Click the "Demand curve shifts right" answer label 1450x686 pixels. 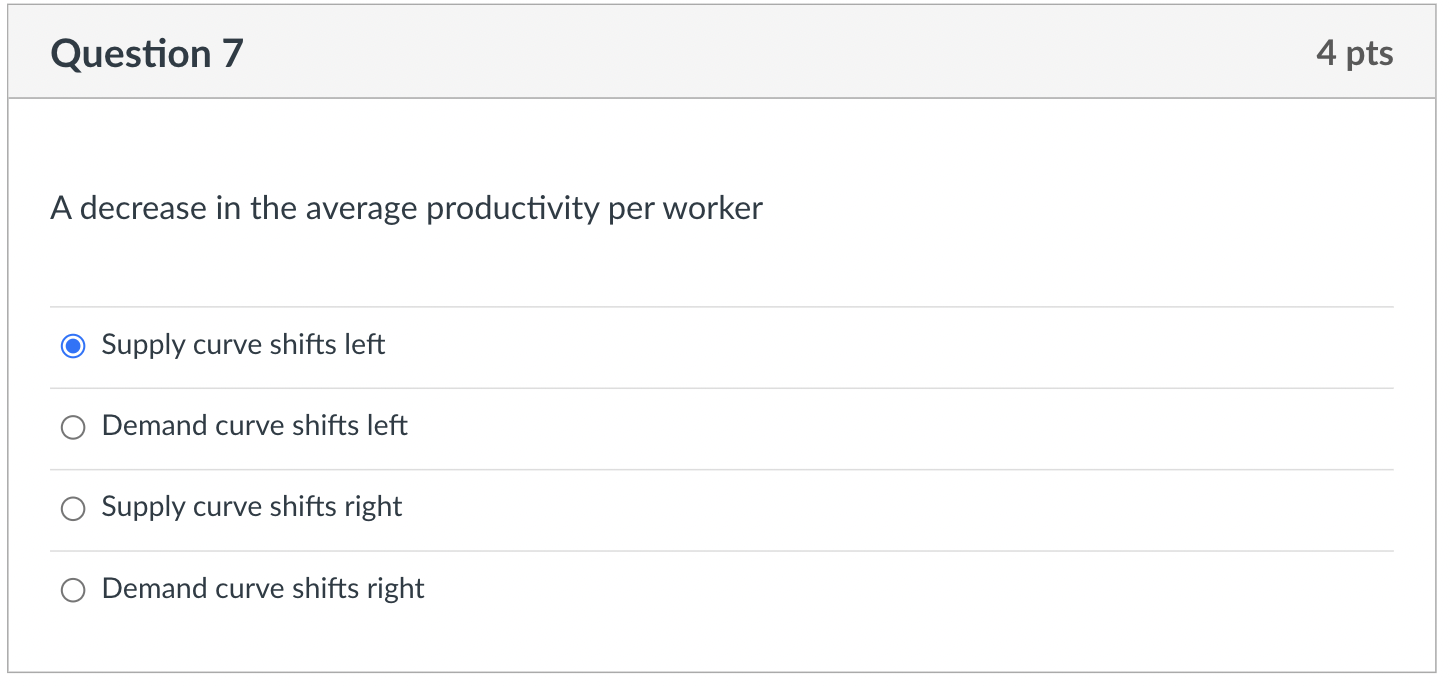261,589
